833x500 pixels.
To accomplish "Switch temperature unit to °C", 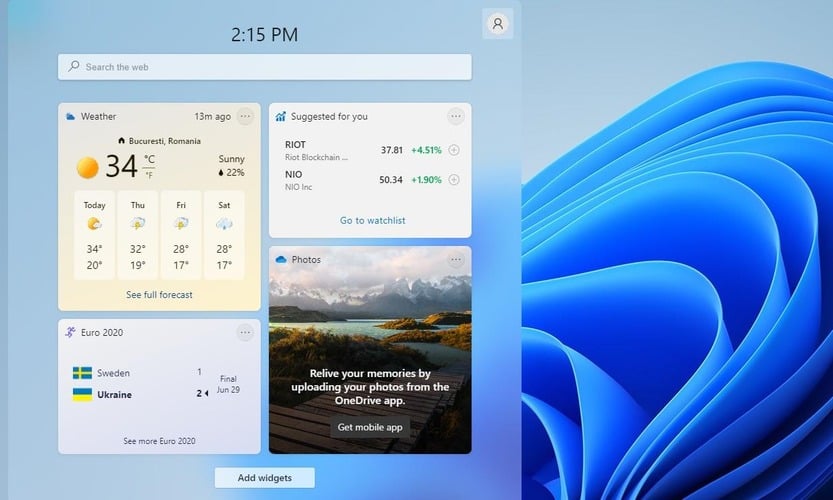I will point(149,159).
